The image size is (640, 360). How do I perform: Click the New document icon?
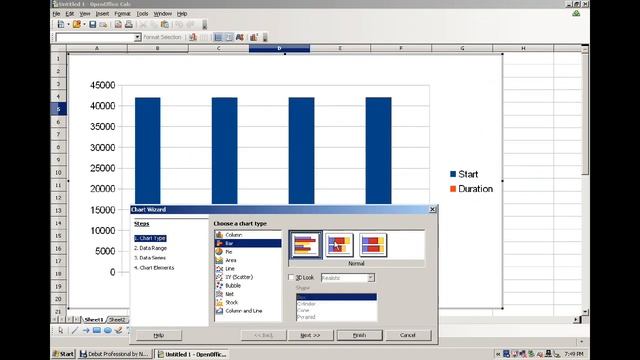click(x=61, y=25)
